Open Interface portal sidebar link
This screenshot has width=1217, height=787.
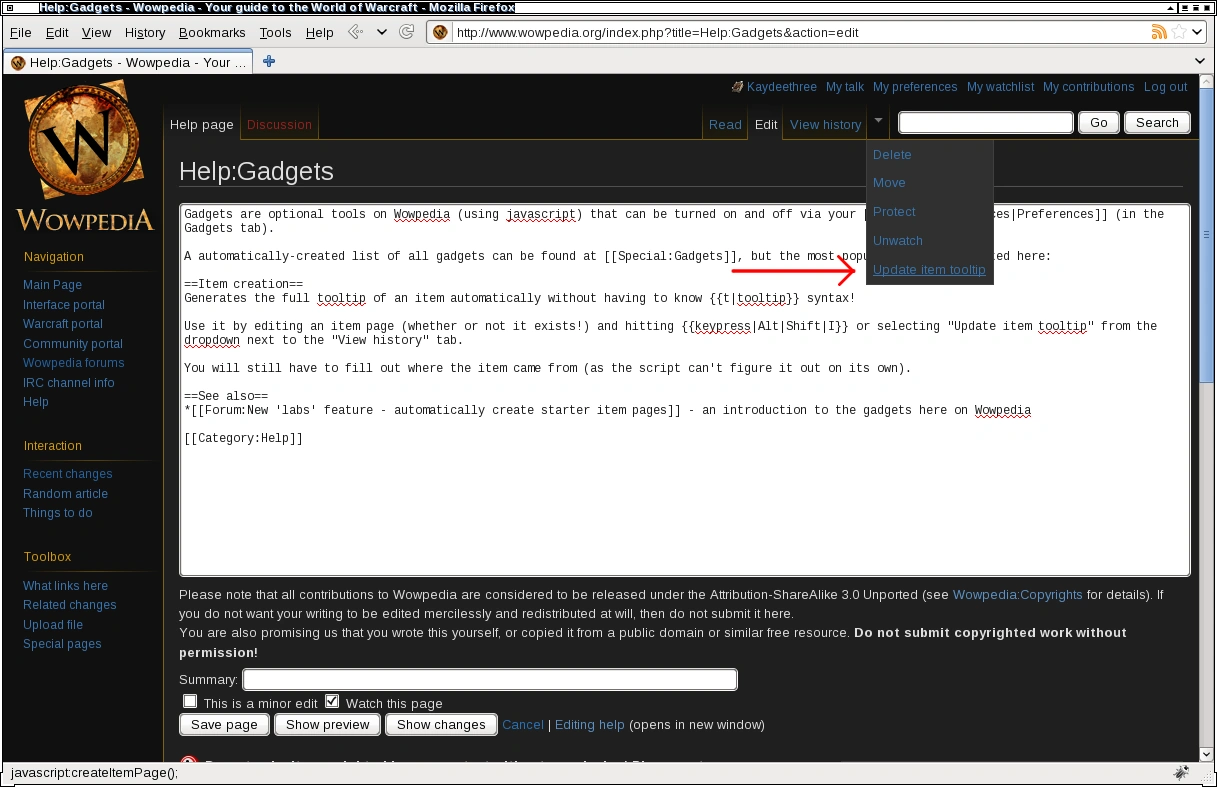(64, 304)
